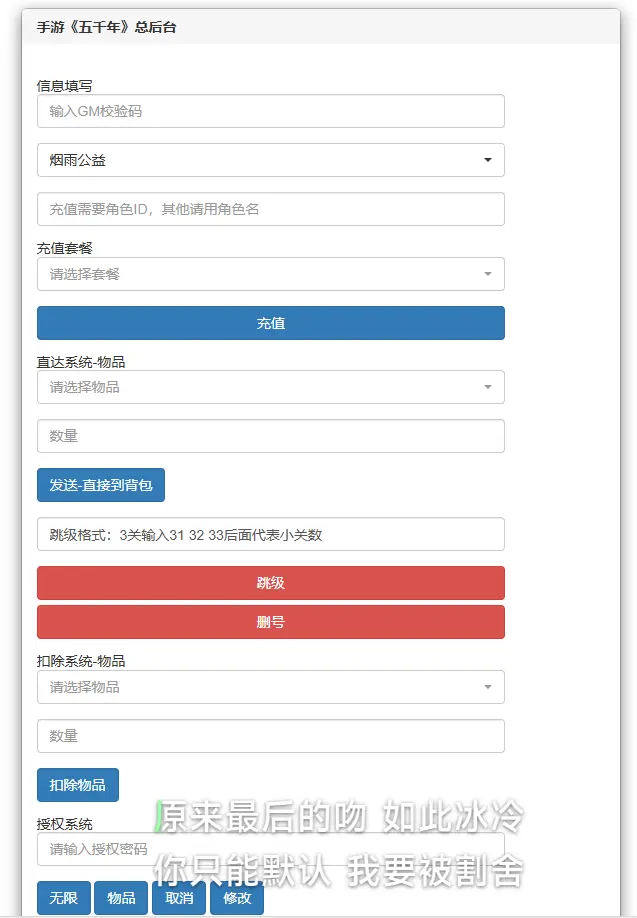This screenshot has width=637, height=918.
Task: Open the 请选择物品 item dropdown under 直达系统
Action: 270,387
